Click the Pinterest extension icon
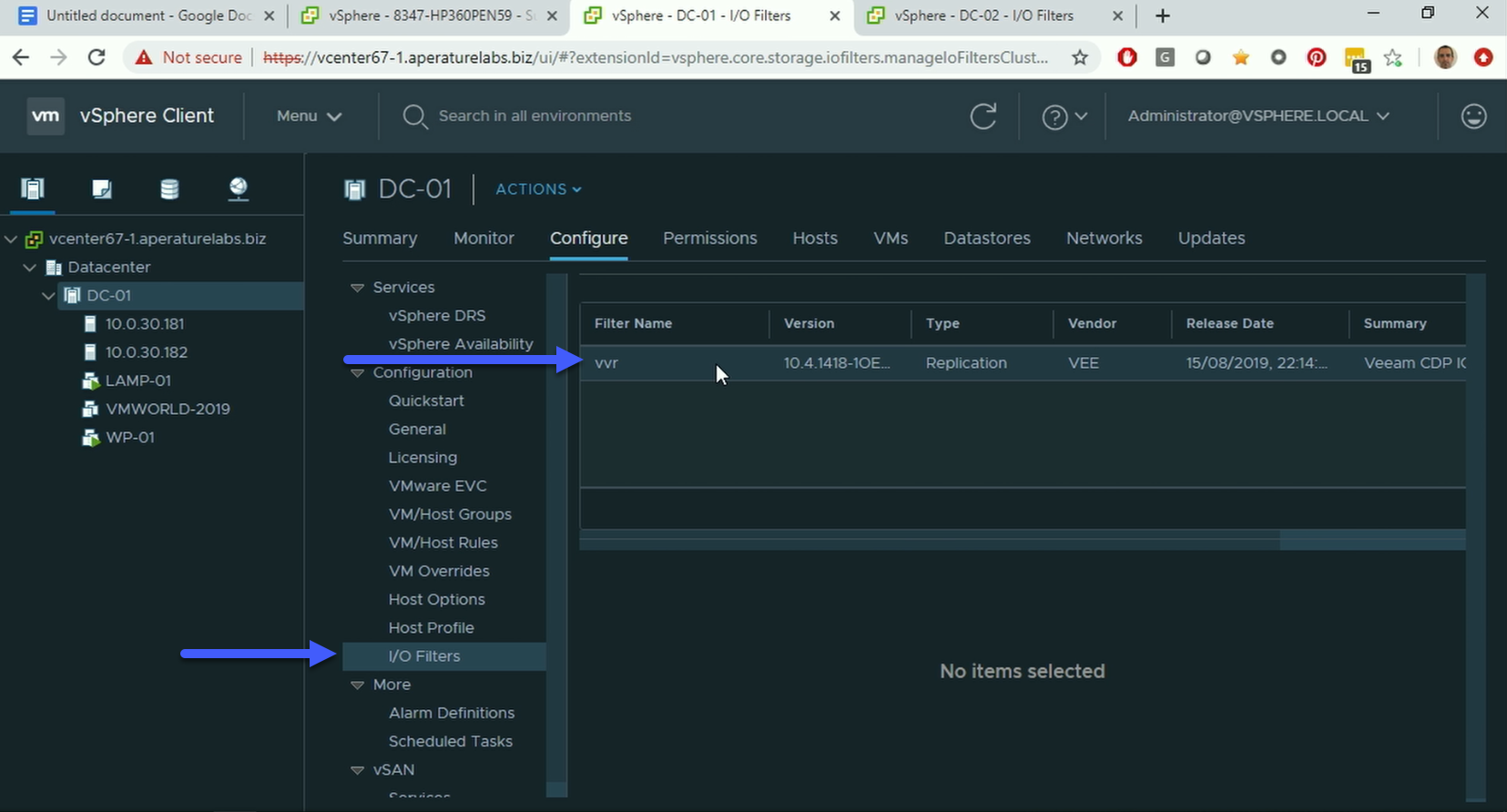Viewport: 1507px width, 812px height. coord(1317,57)
